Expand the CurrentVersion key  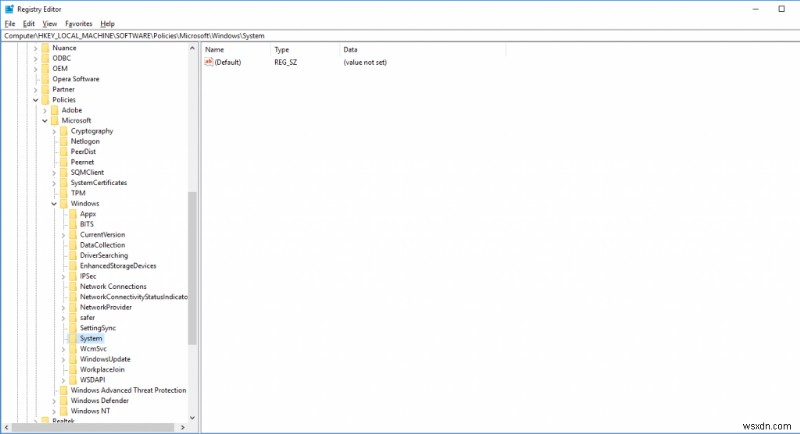coord(63,235)
